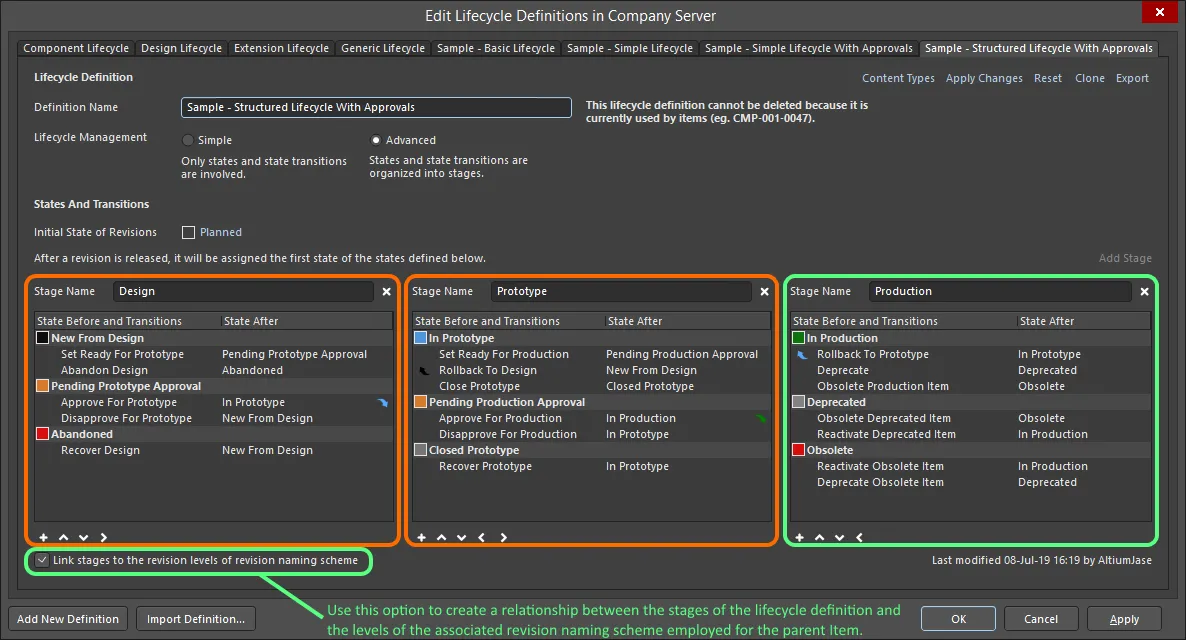Move the Production stage left
This screenshot has height=640, width=1186.
click(x=858, y=538)
